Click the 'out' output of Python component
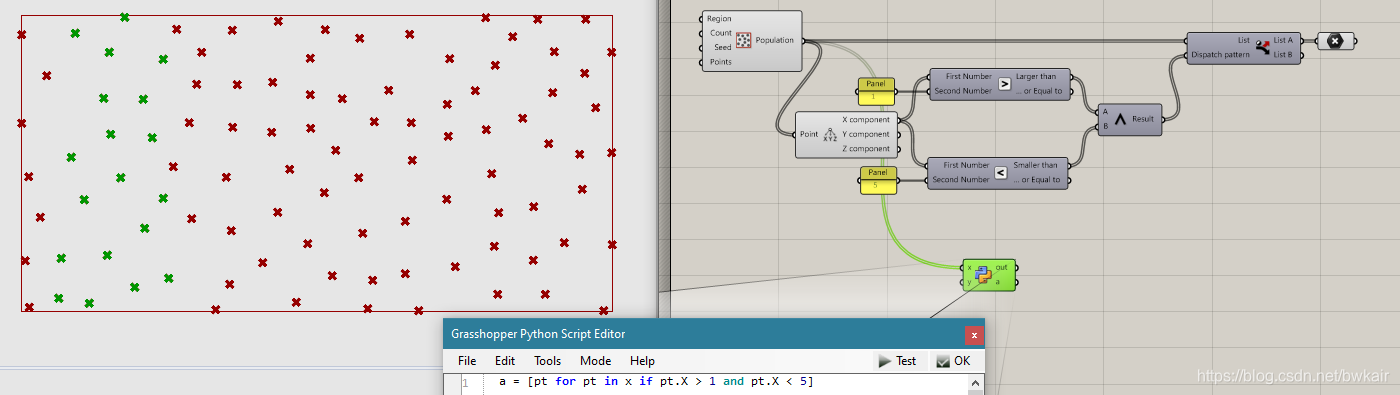The image size is (1400, 395). pos(1001,268)
